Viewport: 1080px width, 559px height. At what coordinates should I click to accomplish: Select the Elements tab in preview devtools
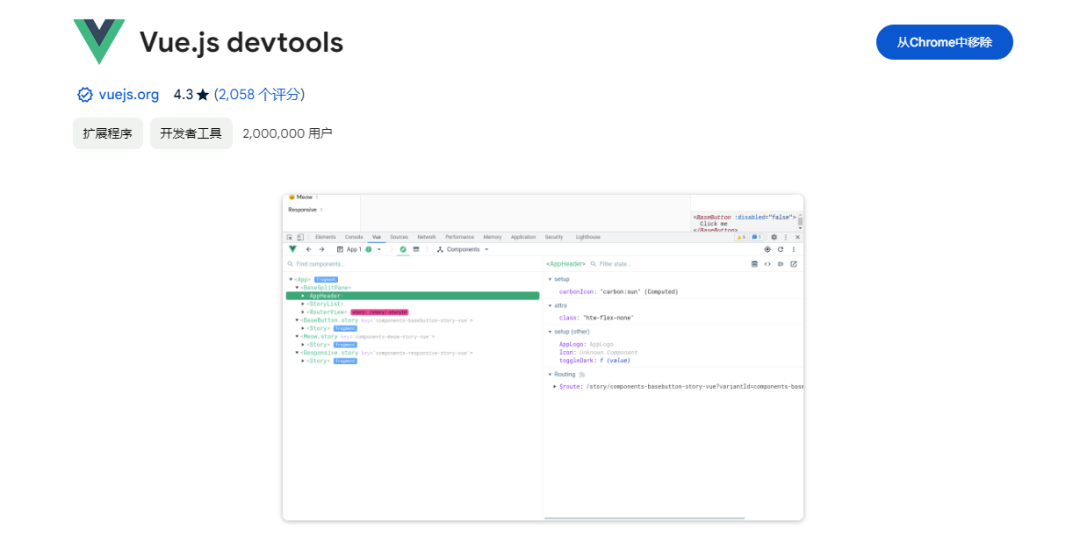click(x=325, y=237)
